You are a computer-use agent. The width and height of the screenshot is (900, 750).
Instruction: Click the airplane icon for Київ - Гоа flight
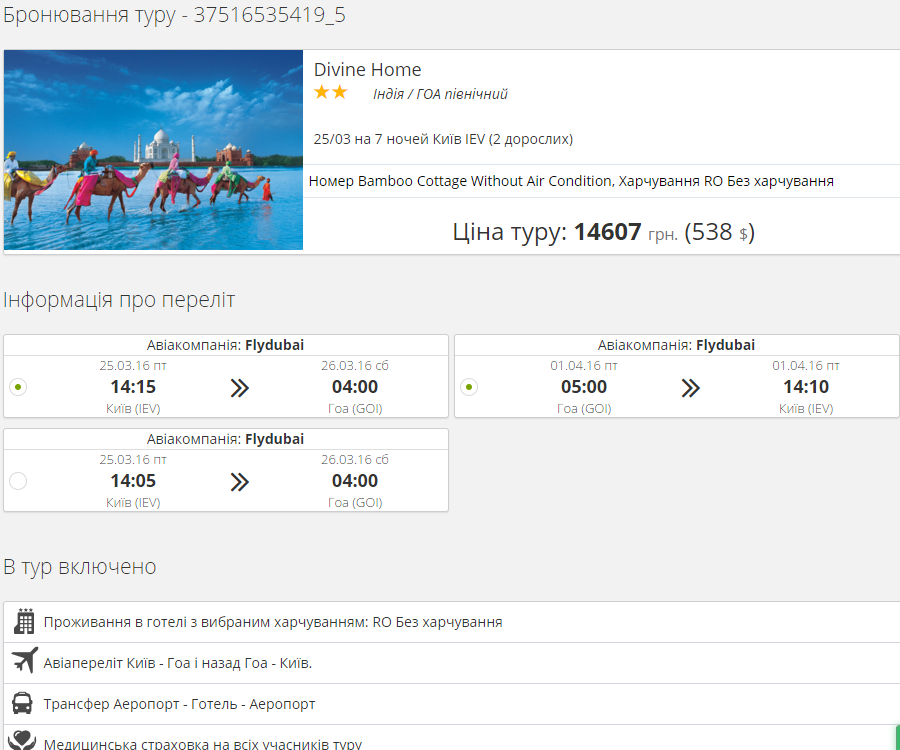point(24,662)
